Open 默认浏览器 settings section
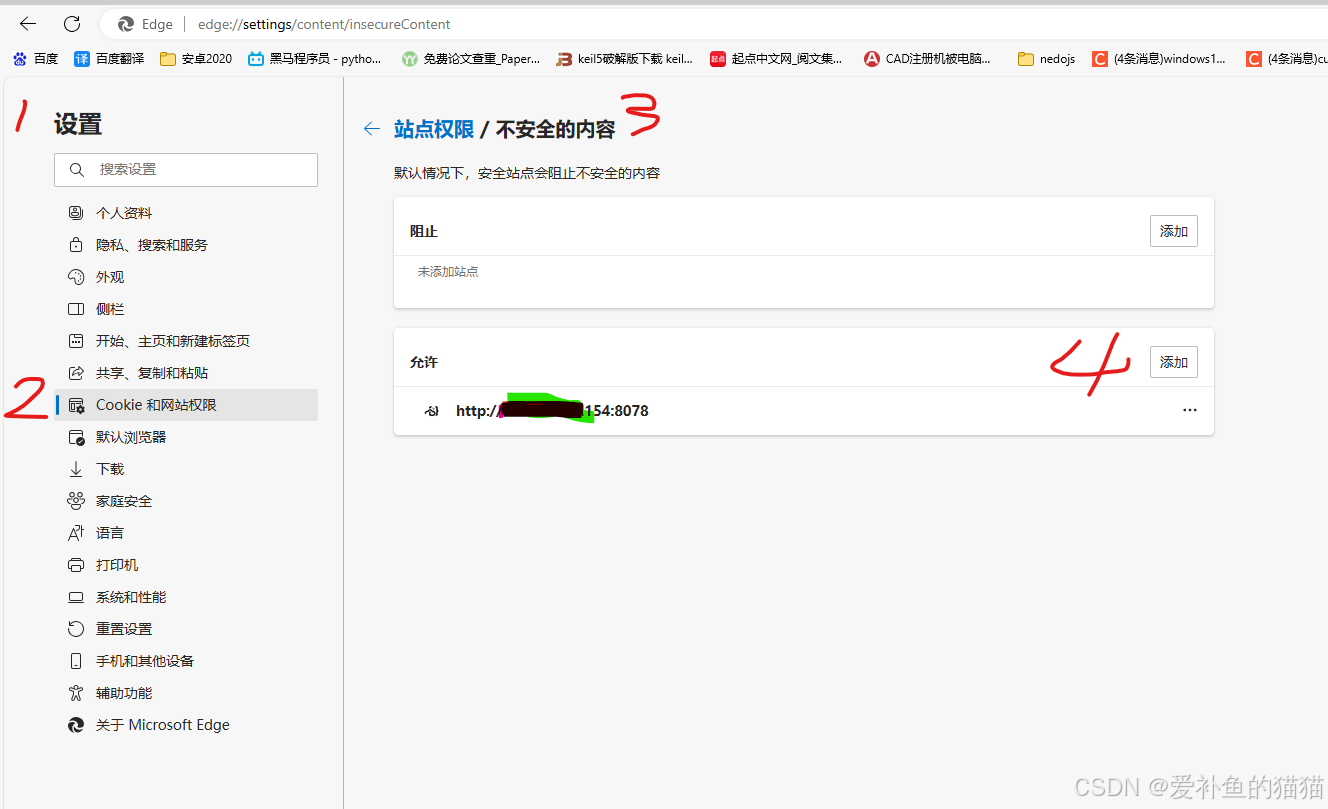This screenshot has height=809, width=1328. (186, 437)
